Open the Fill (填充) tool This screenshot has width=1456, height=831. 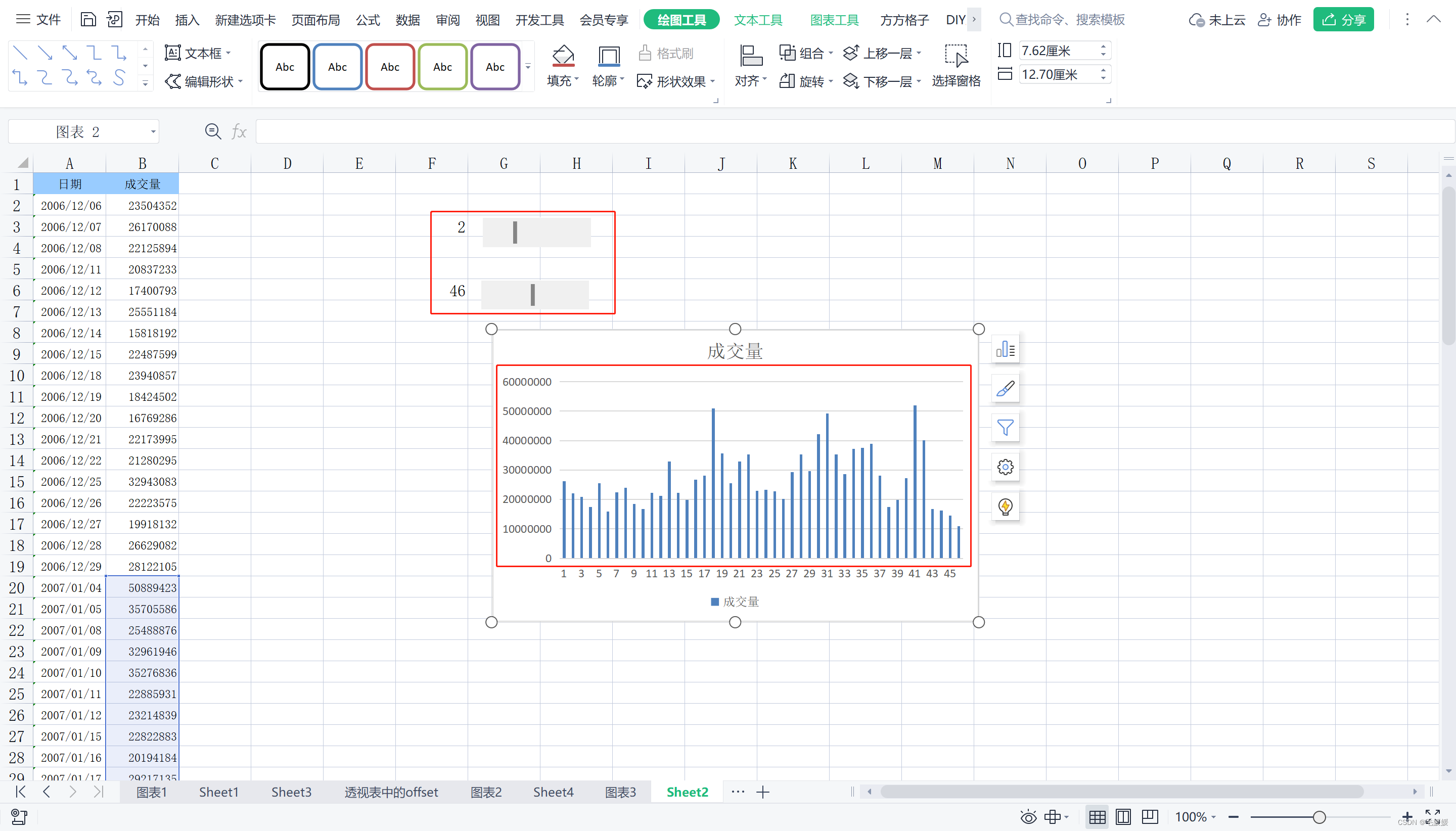(x=563, y=66)
